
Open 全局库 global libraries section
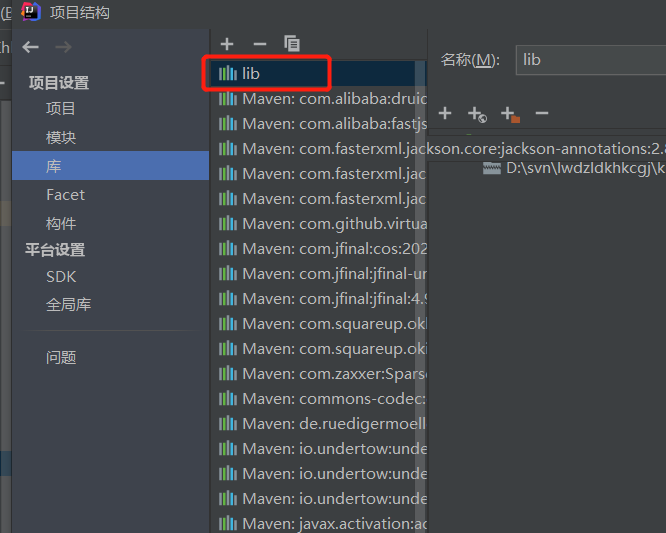(68, 305)
